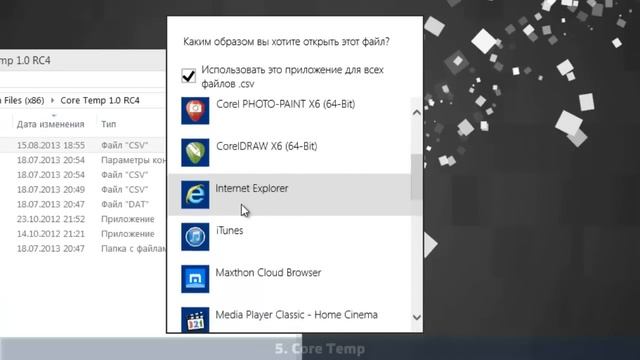Choose the Maxthon Cloud Browser icon
Screen dimensions: 640x360
(x=195, y=279)
